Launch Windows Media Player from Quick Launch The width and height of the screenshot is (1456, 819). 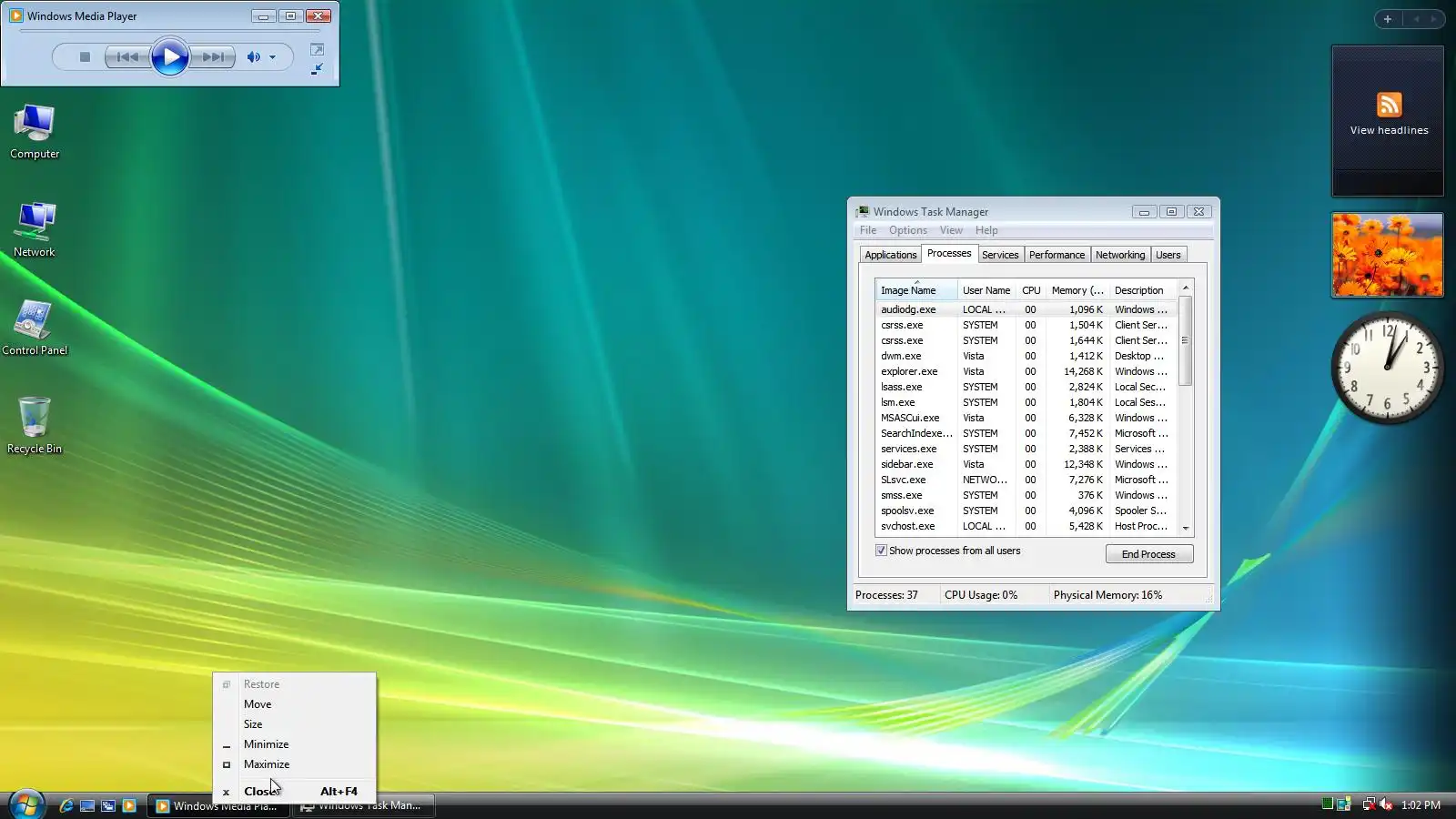coord(129,805)
